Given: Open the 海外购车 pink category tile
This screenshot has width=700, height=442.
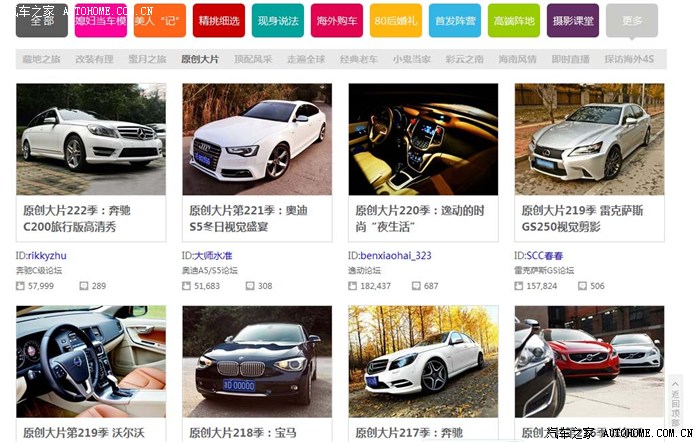Looking at the screenshot, I should [337, 21].
